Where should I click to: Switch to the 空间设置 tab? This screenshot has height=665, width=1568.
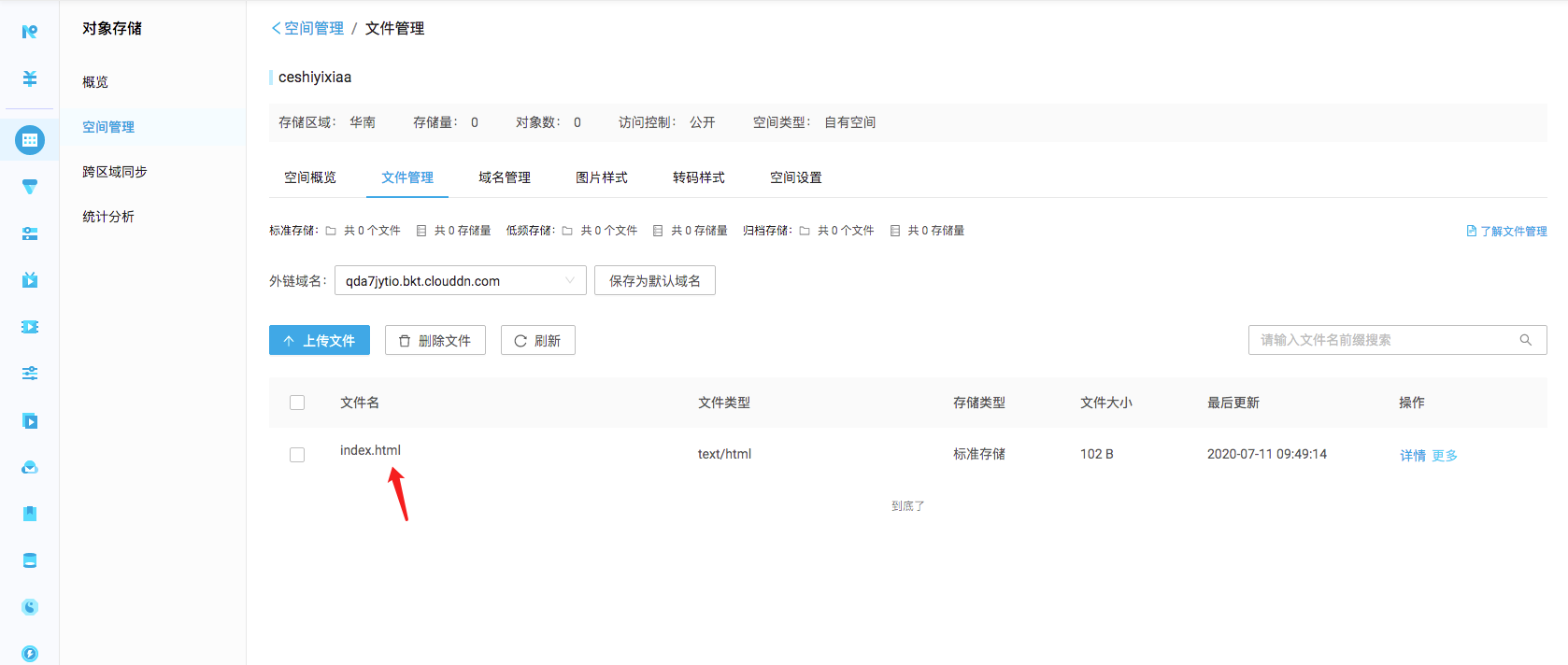[x=796, y=177]
